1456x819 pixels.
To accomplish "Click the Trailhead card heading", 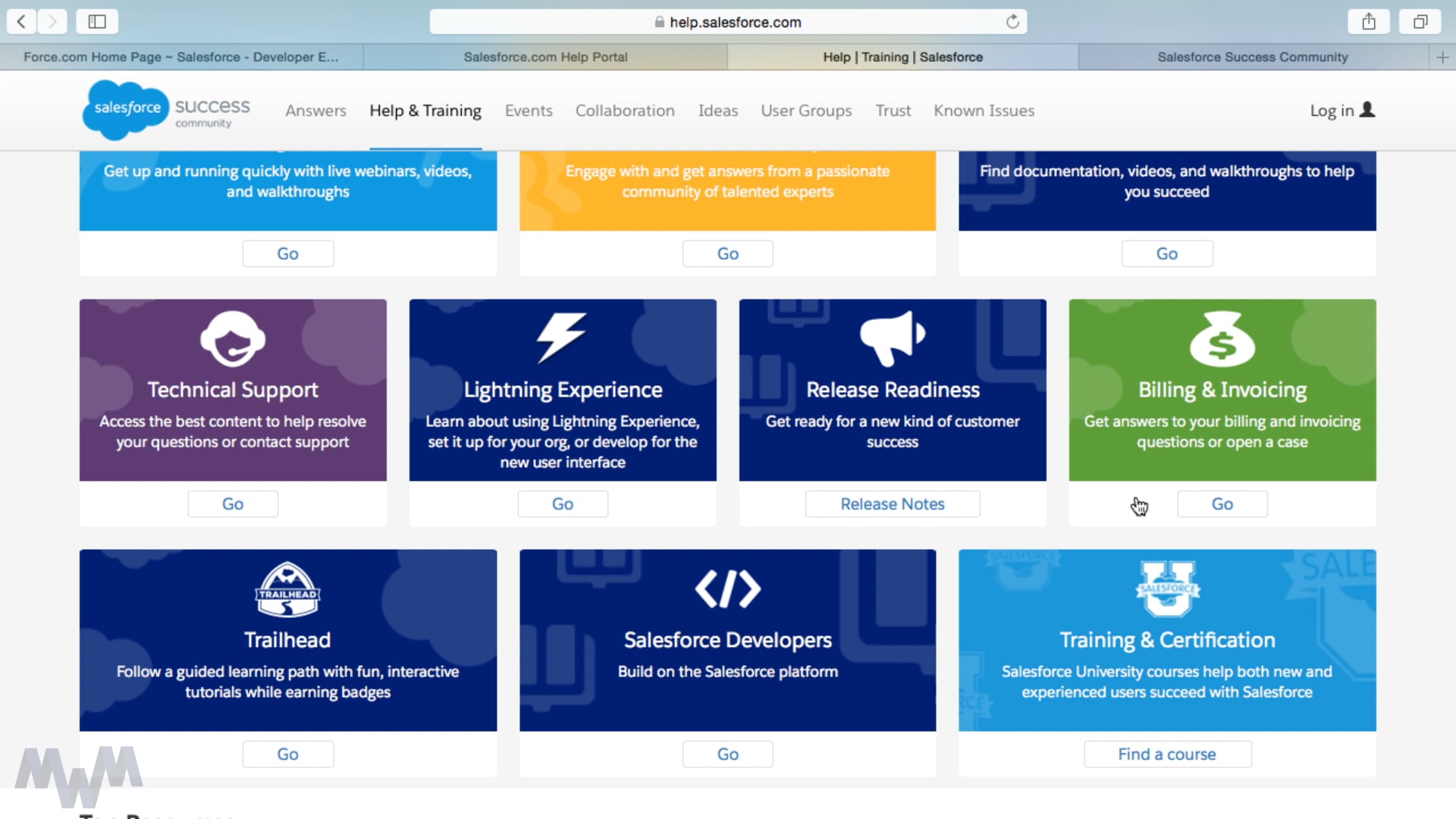I will (287, 640).
